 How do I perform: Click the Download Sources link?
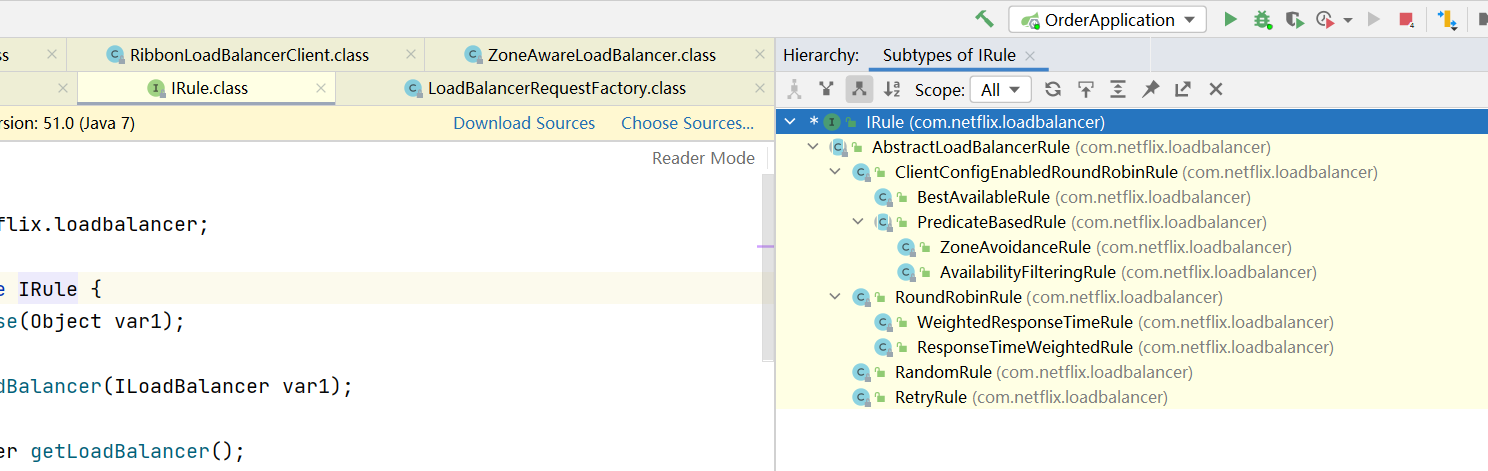524,123
